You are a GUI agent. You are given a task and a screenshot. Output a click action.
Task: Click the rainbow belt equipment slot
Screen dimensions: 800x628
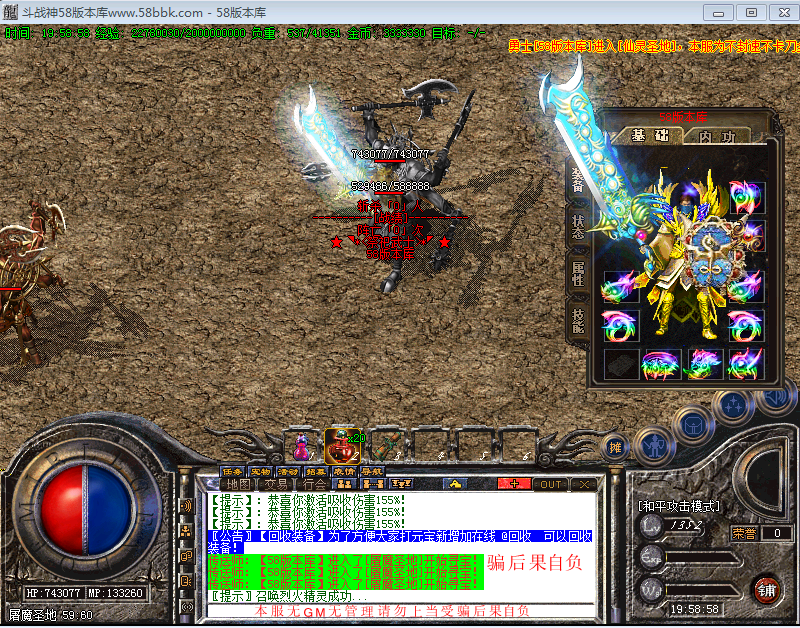(x=662, y=364)
